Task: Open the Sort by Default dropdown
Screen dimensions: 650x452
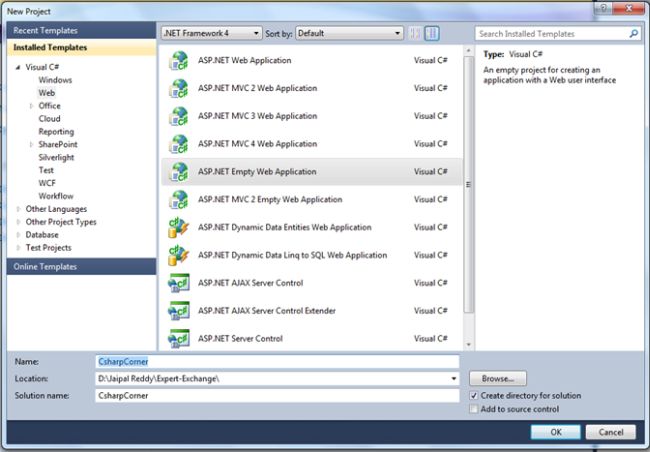Action: pyautogui.click(x=349, y=33)
